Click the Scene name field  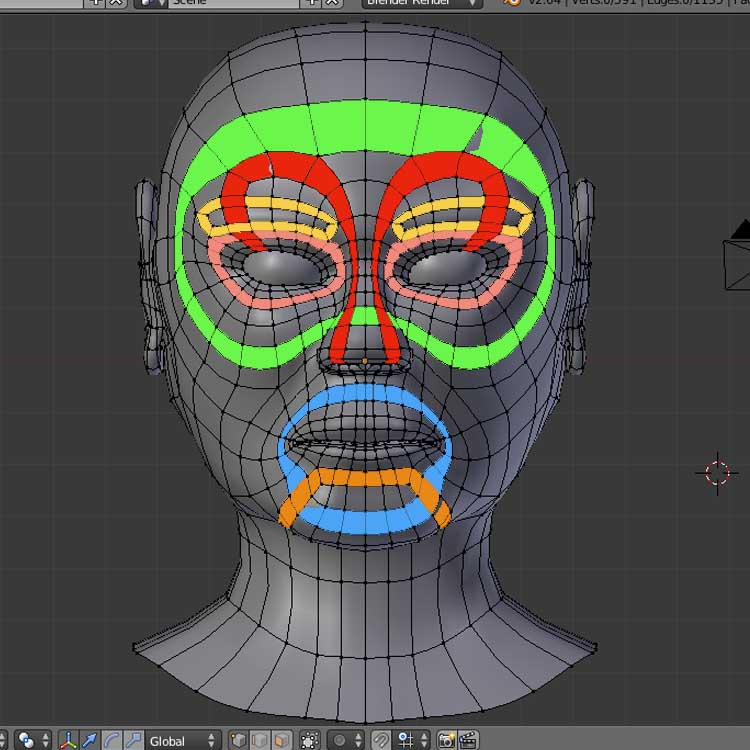pyautogui.click(x=233, y=2)
